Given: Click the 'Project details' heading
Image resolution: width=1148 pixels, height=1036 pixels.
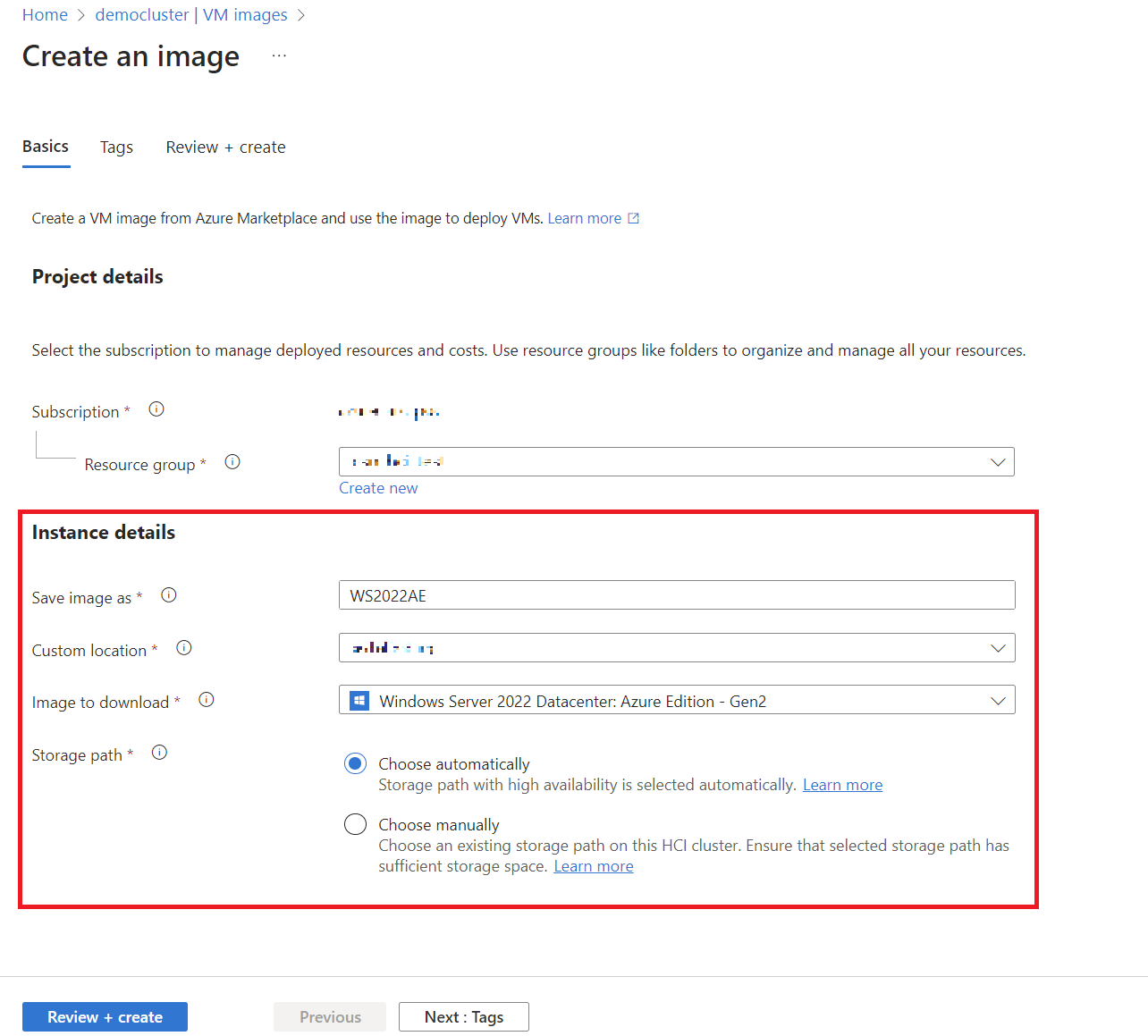Looking at the screenshot, I should (97, 277).
